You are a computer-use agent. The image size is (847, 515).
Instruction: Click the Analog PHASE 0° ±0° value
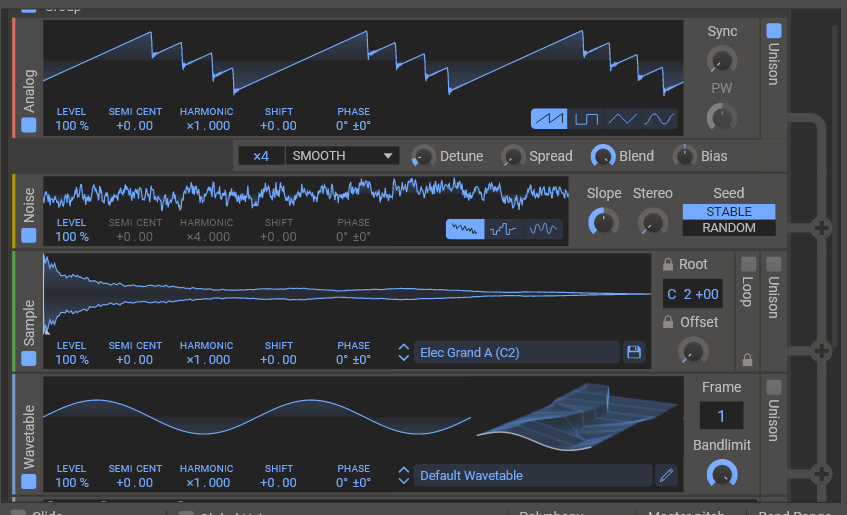pos(353,125)
